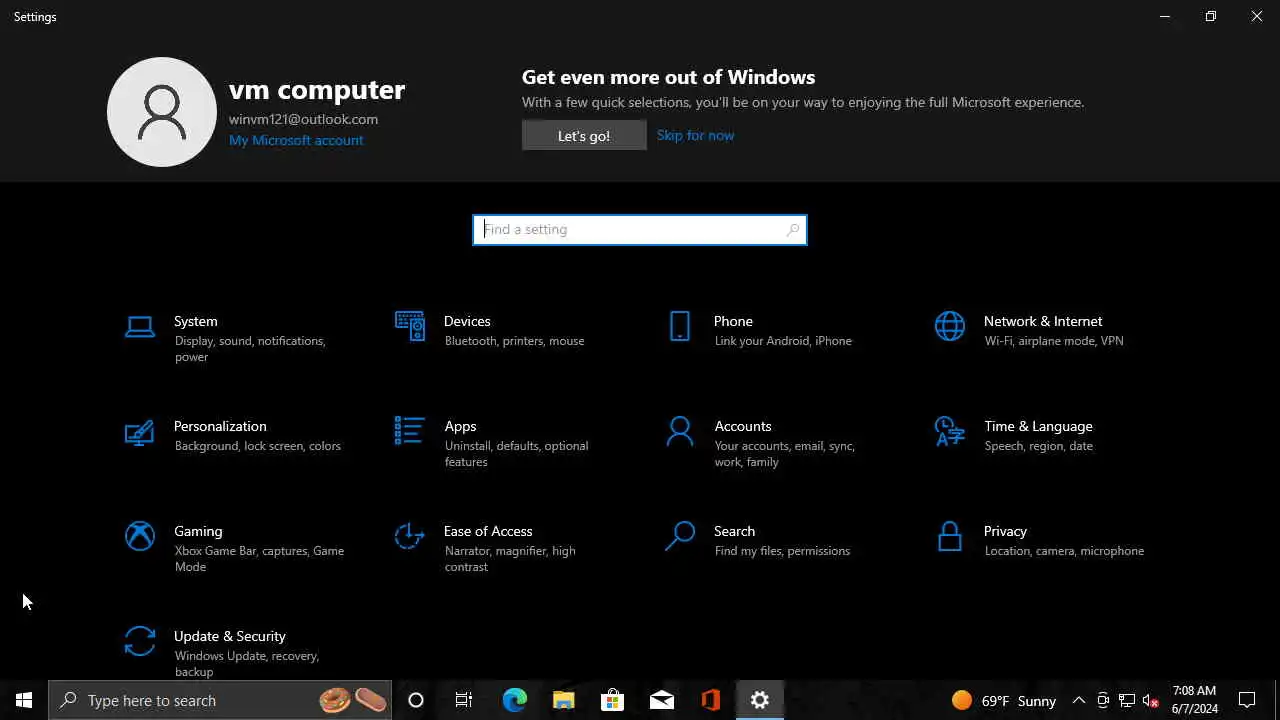Open the 69°F Sunny weather widget

click(x=1003, y=700)
